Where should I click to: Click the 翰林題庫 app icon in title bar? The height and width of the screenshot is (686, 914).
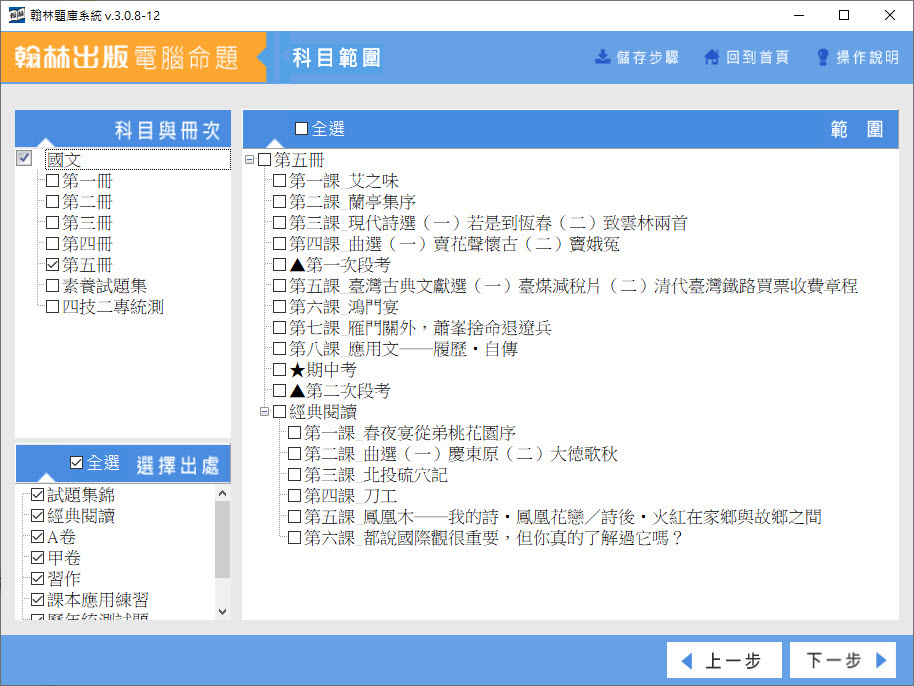pyautogui.click(x=17, y=15)
